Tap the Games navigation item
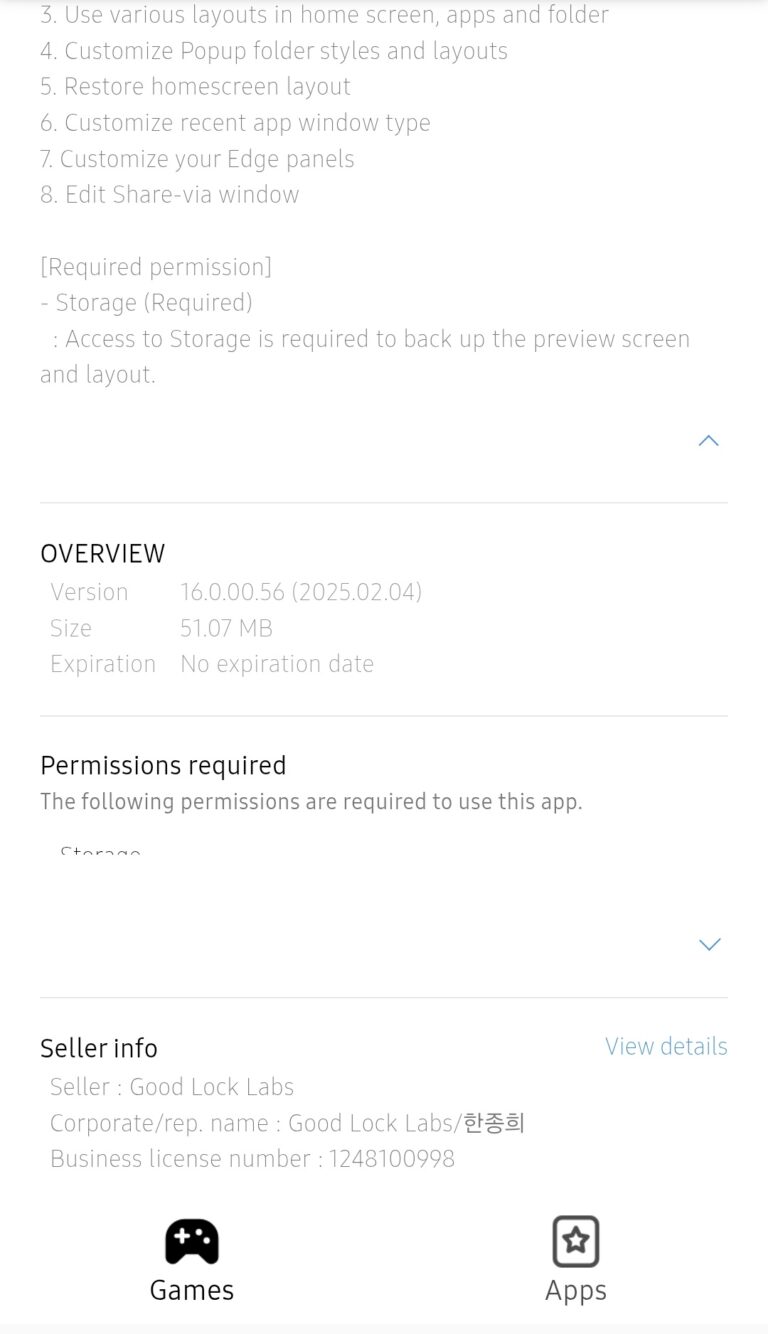 point(191,1260)
